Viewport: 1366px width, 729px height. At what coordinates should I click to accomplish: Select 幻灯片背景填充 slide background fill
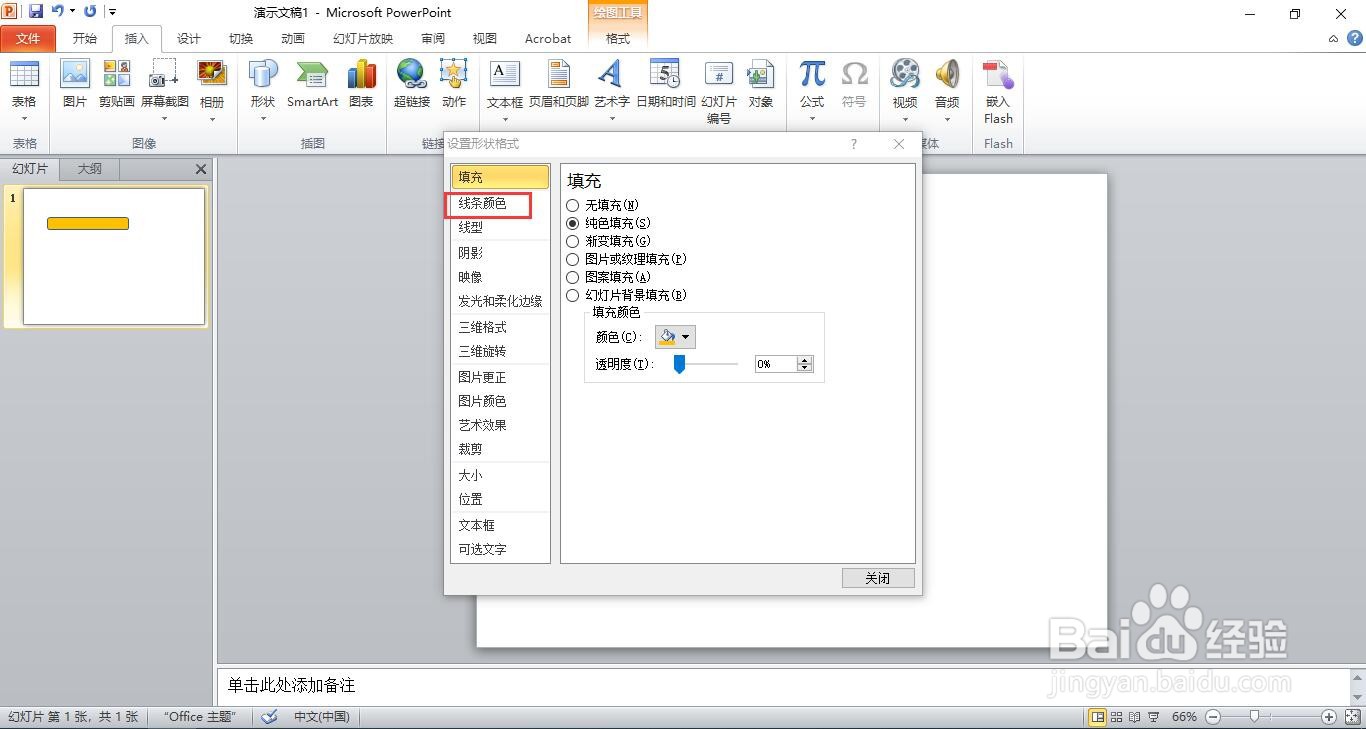(626, 295)
